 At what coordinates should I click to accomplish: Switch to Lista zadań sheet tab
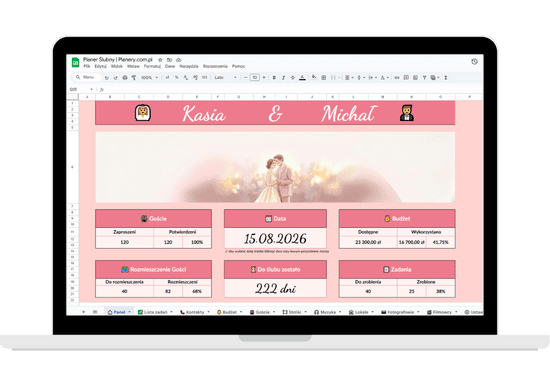pyautogui.click(x=155, y=312)
